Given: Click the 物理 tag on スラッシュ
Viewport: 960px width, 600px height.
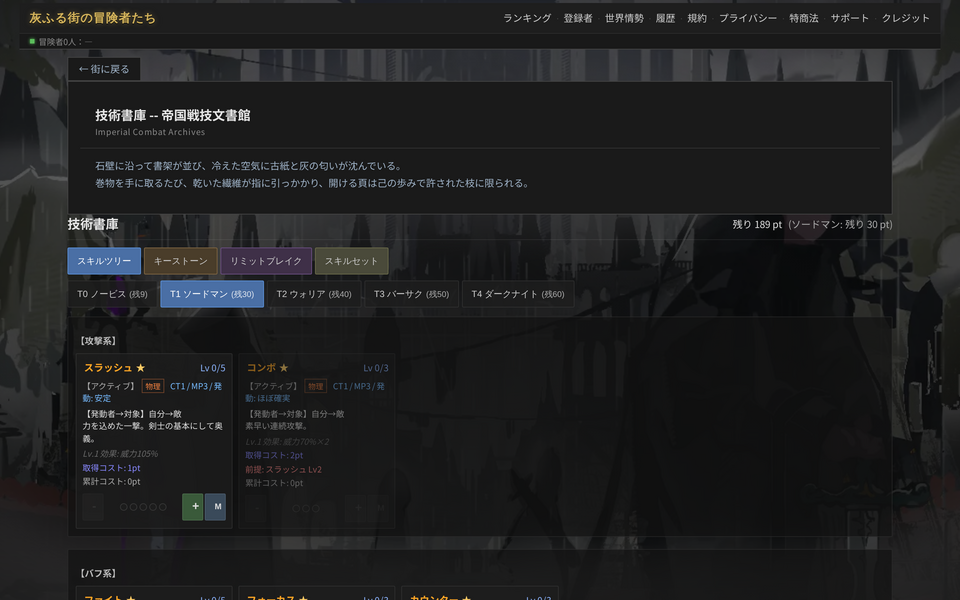Looking at the screenshot, I should (x=153, y=386).
